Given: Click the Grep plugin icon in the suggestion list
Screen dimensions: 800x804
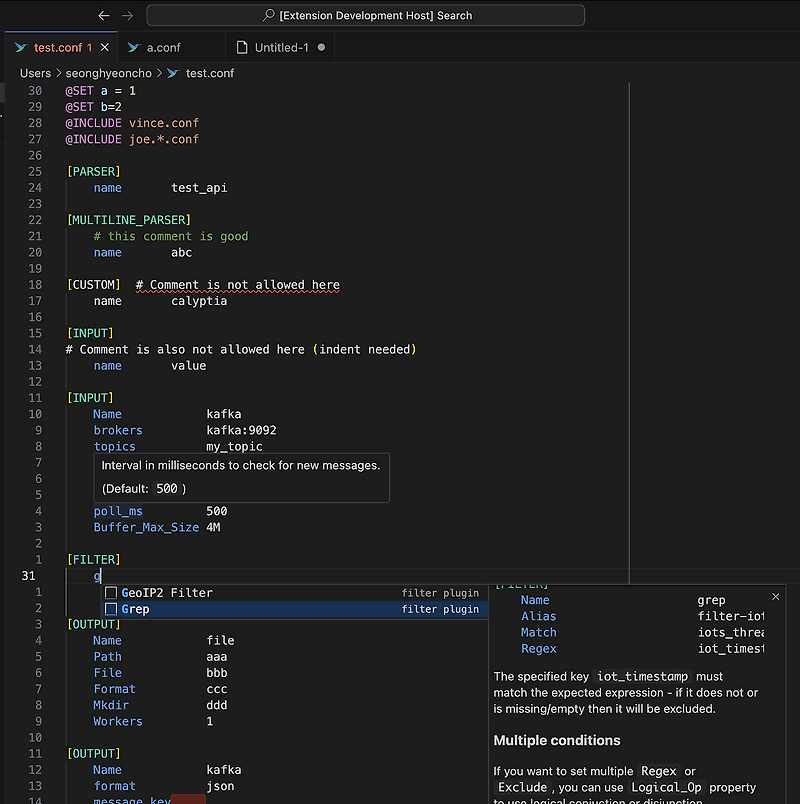Looking at the screenshot, I should click(x=112, y=609).
